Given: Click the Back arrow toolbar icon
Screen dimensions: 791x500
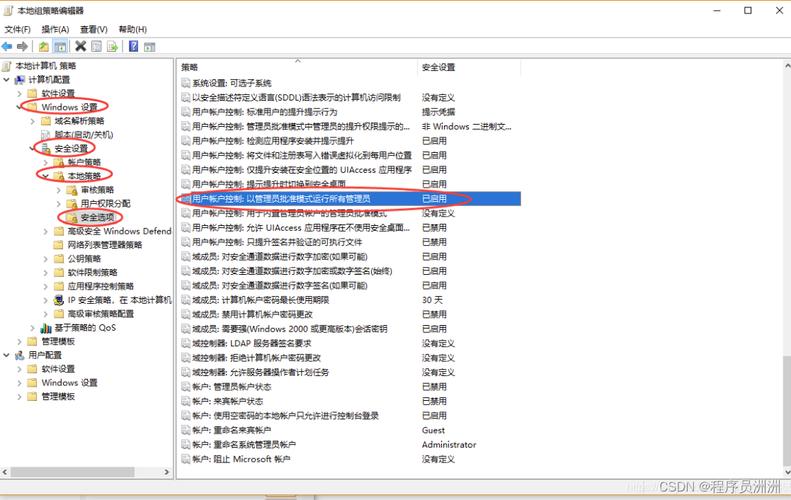Looking at the screenshot, I should pos(7,46).
